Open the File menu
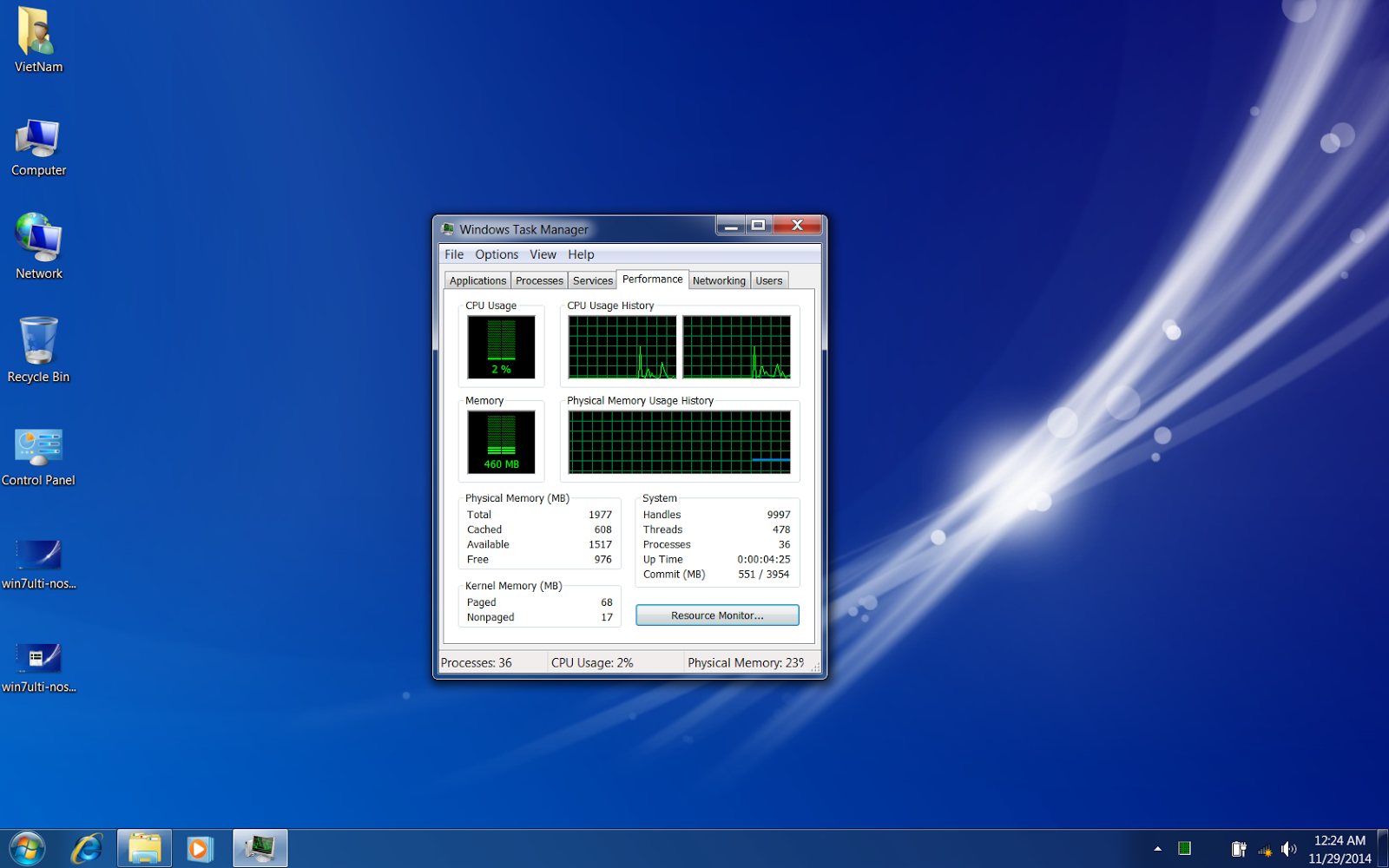 point(454,254)
